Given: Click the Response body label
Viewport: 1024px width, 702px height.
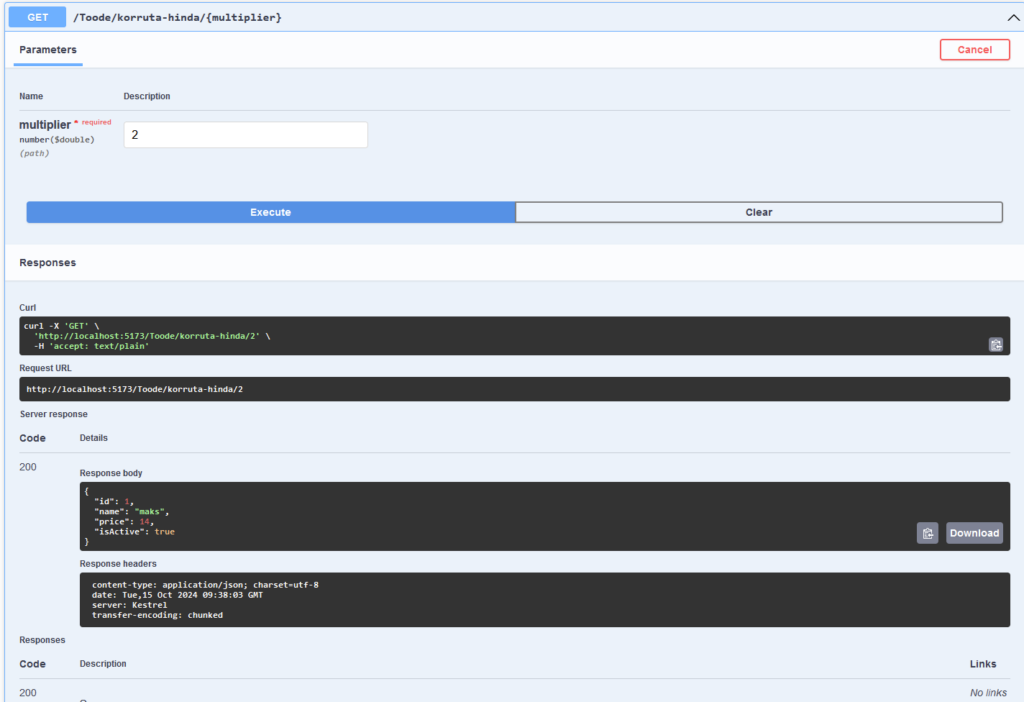Looking at the screenshot, I should (x=111, y=473).
